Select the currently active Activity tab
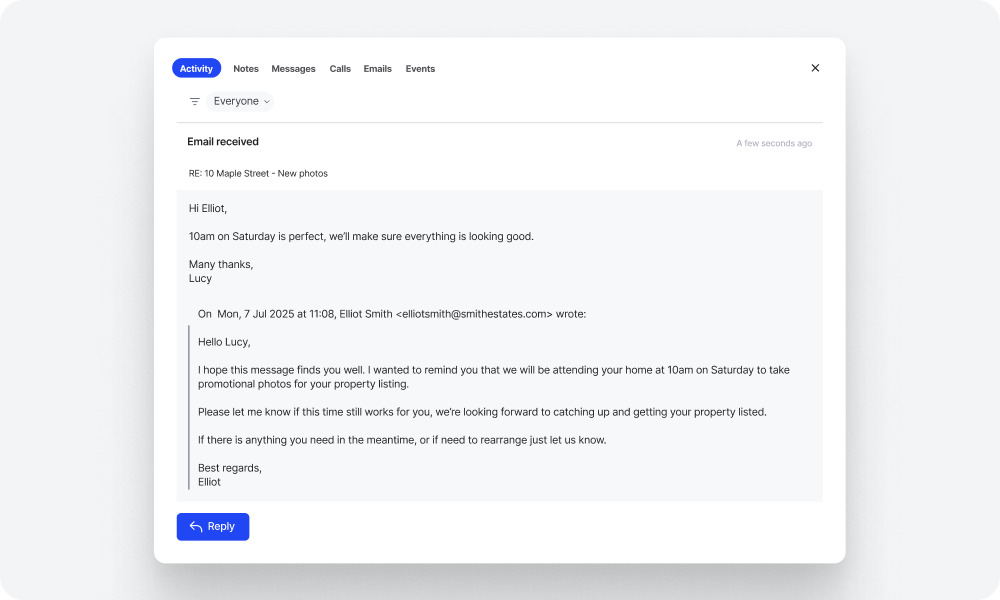Image resolution: width=1000 pixels, height=600 pixels. [196, 67]
